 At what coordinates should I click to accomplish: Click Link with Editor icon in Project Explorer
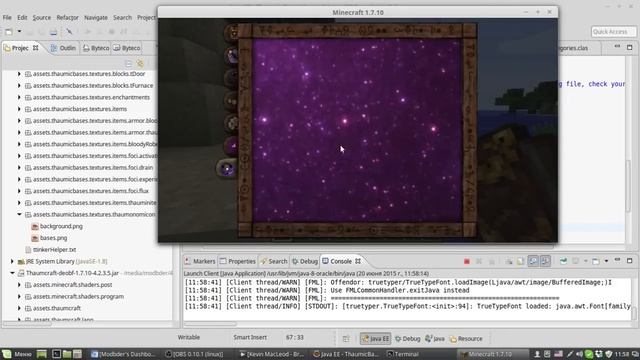coord(140,64)
